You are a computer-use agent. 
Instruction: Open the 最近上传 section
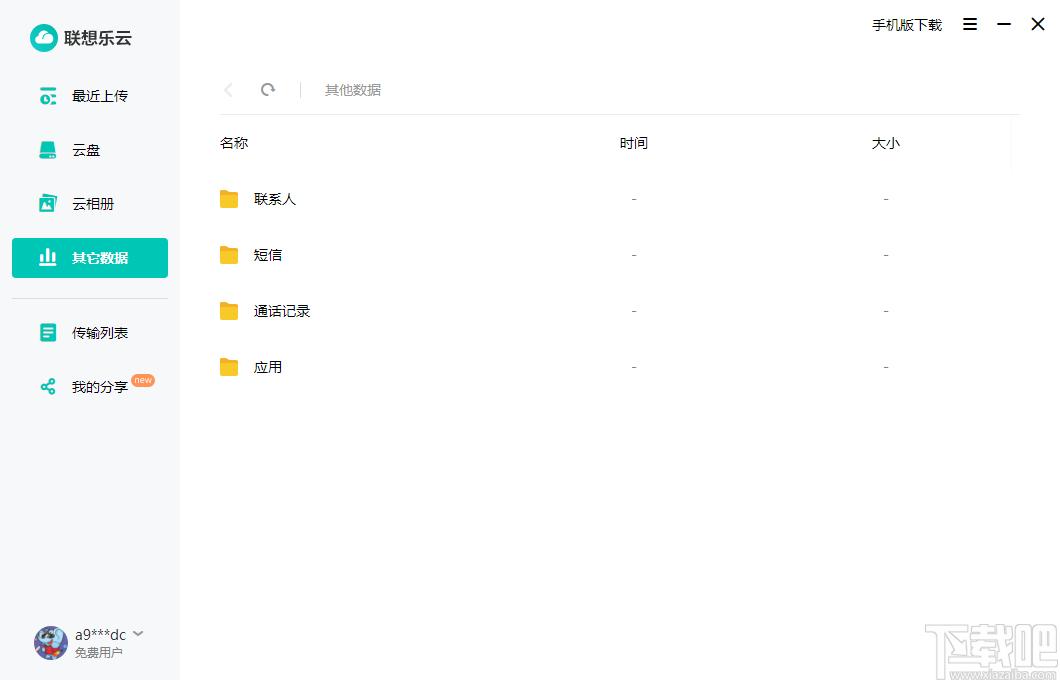click(x=90, y=96)
